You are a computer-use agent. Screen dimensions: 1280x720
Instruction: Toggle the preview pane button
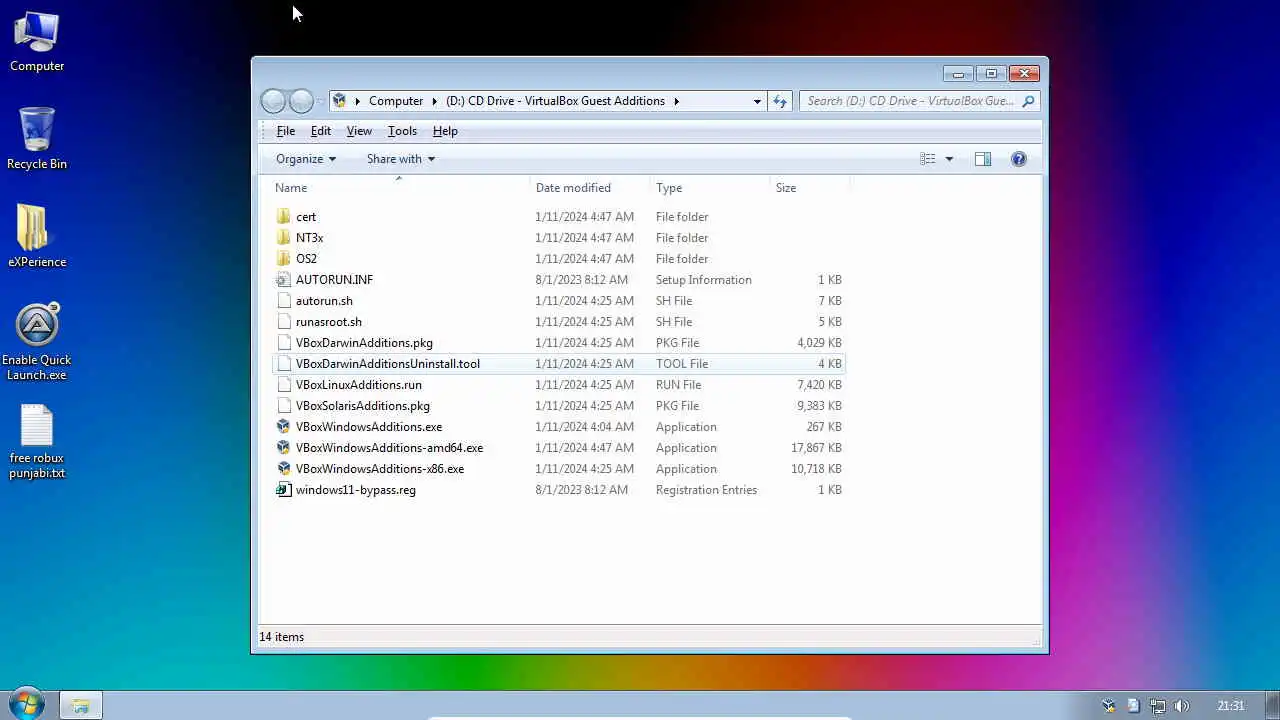click(983, 159)
